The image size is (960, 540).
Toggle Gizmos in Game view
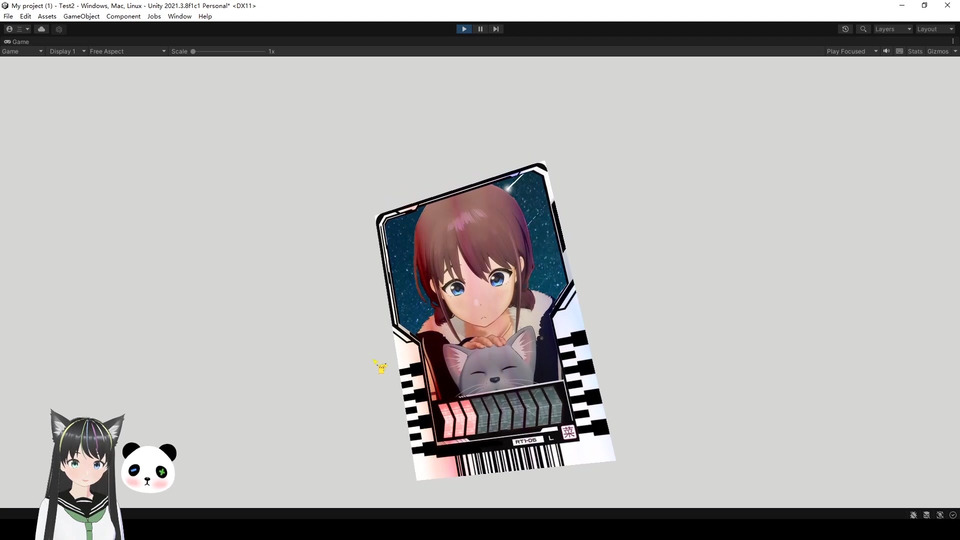tap(937, 51)
